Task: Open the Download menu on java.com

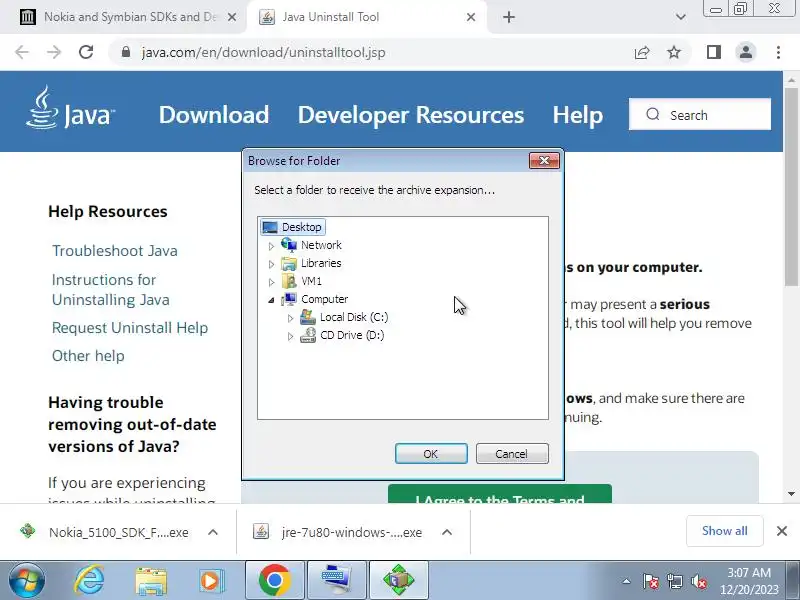Action: [x=214, y=115]
